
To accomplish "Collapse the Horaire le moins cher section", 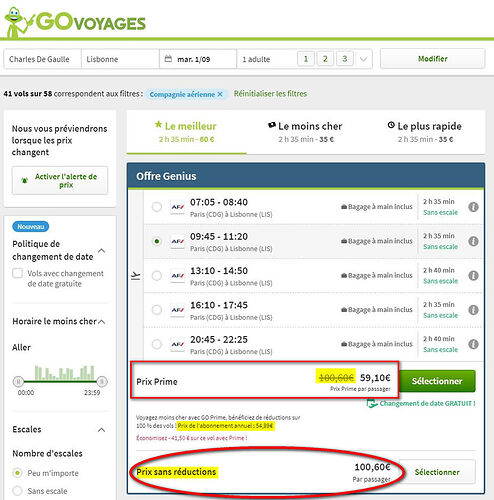I will (x=102, y=322).
